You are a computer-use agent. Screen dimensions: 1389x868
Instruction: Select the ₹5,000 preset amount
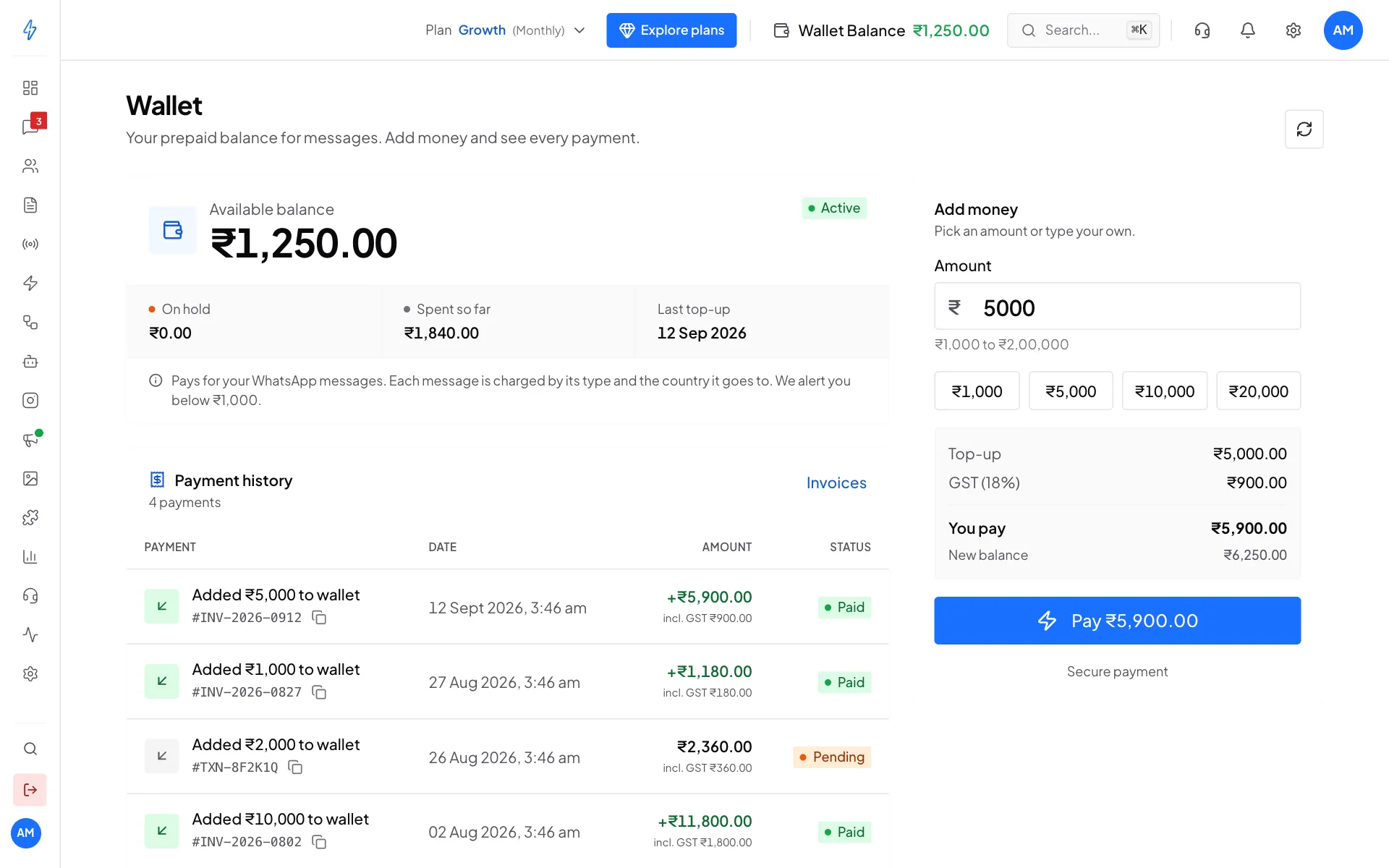[x=1071, y=391]
